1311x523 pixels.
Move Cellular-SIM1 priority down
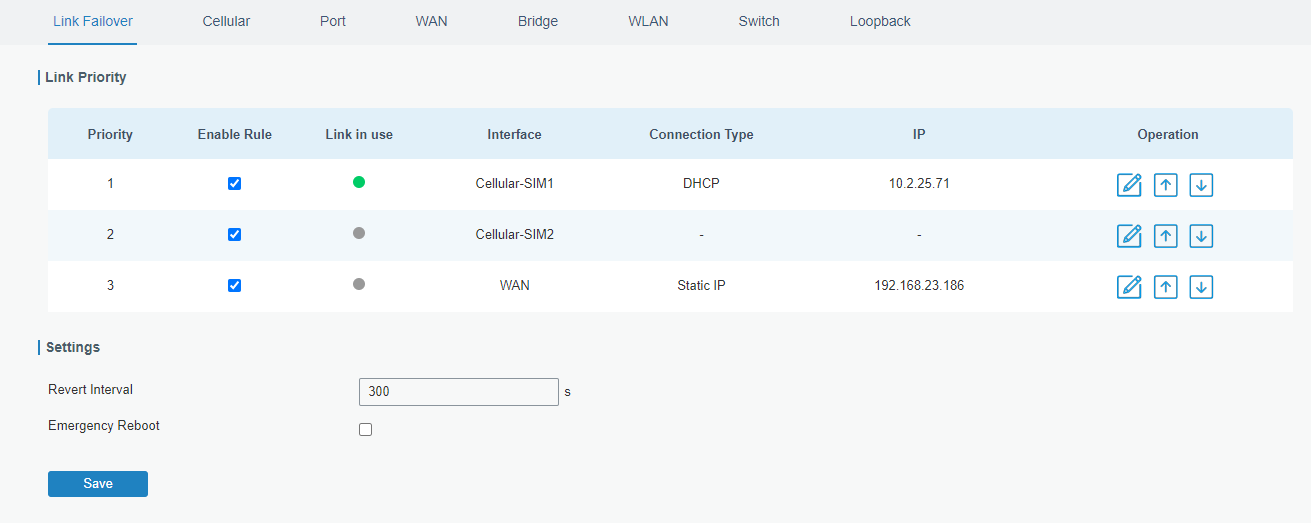tap(1201, 185)
